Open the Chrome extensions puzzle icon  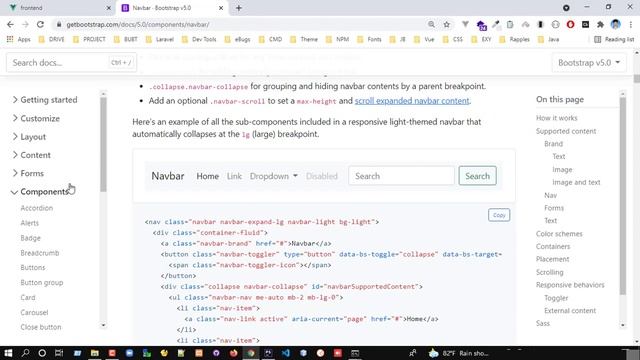(x=600, y=24)
